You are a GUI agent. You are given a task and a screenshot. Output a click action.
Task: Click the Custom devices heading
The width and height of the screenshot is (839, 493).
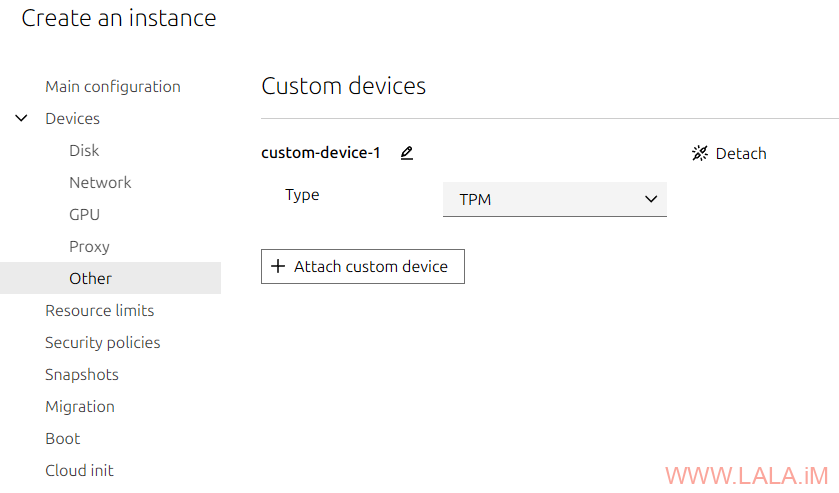pyautogui.click(x=343, y=86)
